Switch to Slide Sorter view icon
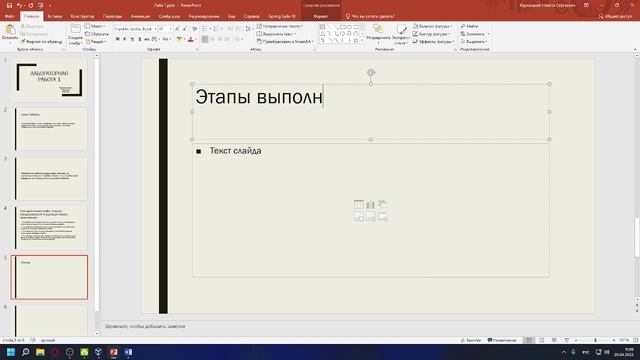The height and width of the screenshot is (360, 640). point(542,340)
